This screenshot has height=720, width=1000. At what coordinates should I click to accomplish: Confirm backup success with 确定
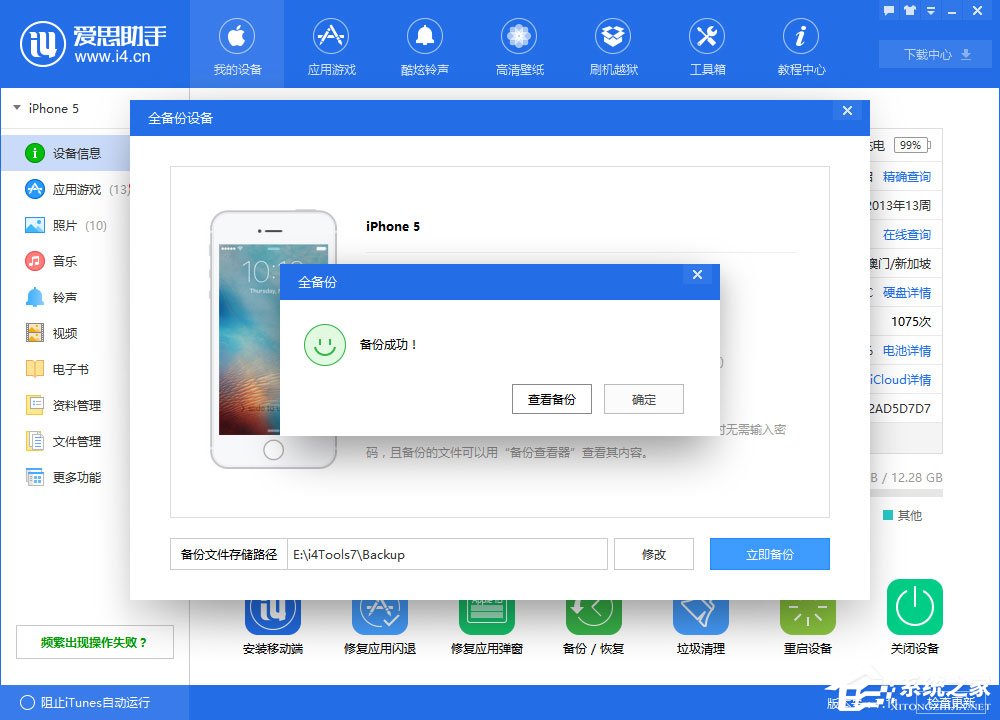point(643,399)
